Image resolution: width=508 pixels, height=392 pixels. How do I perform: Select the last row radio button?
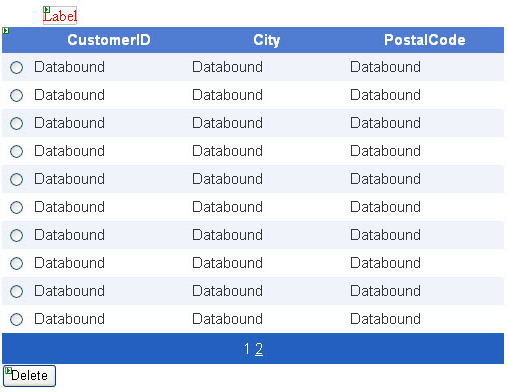pyautogui.click(x=16, y=319)
